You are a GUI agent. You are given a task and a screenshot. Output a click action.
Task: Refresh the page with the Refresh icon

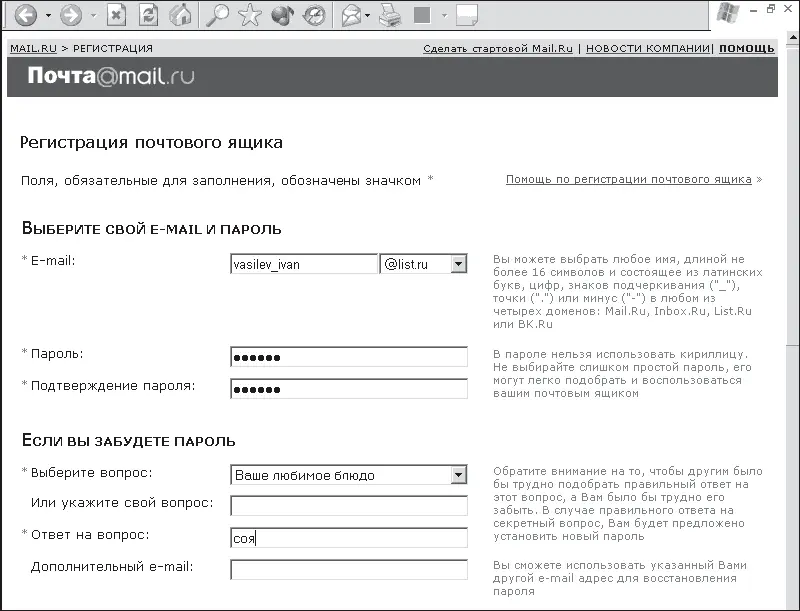[x=148, y=16]
